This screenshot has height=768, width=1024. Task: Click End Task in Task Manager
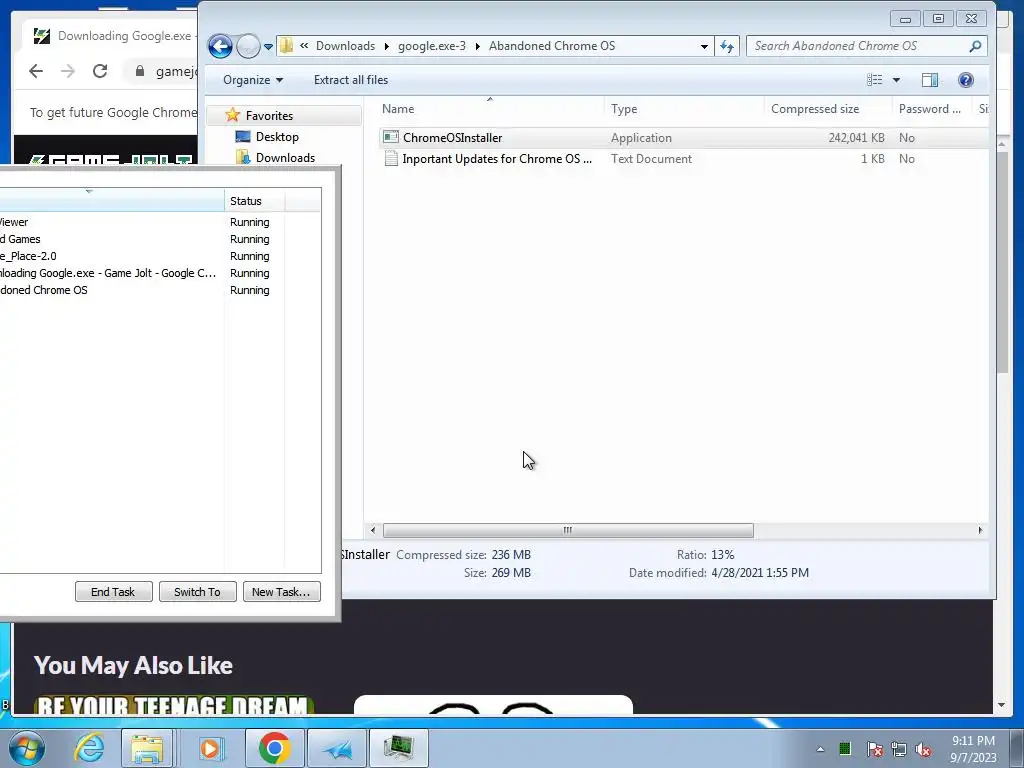click(x=113, y=592)
